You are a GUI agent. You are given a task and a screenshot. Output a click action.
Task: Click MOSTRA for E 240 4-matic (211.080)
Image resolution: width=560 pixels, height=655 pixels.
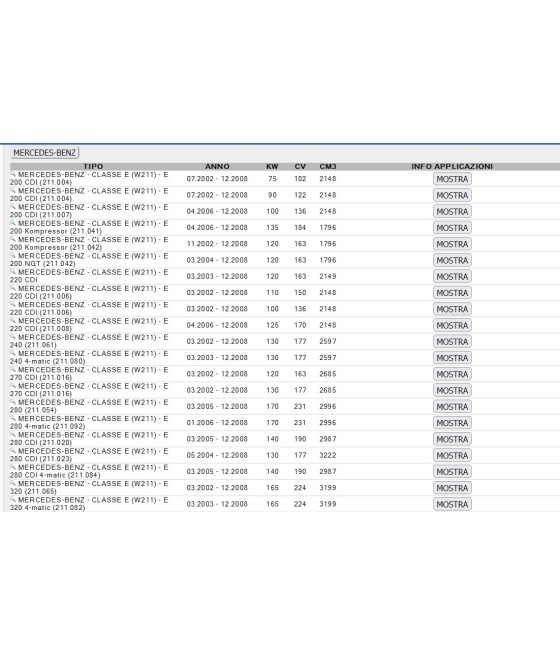point(452,358)
